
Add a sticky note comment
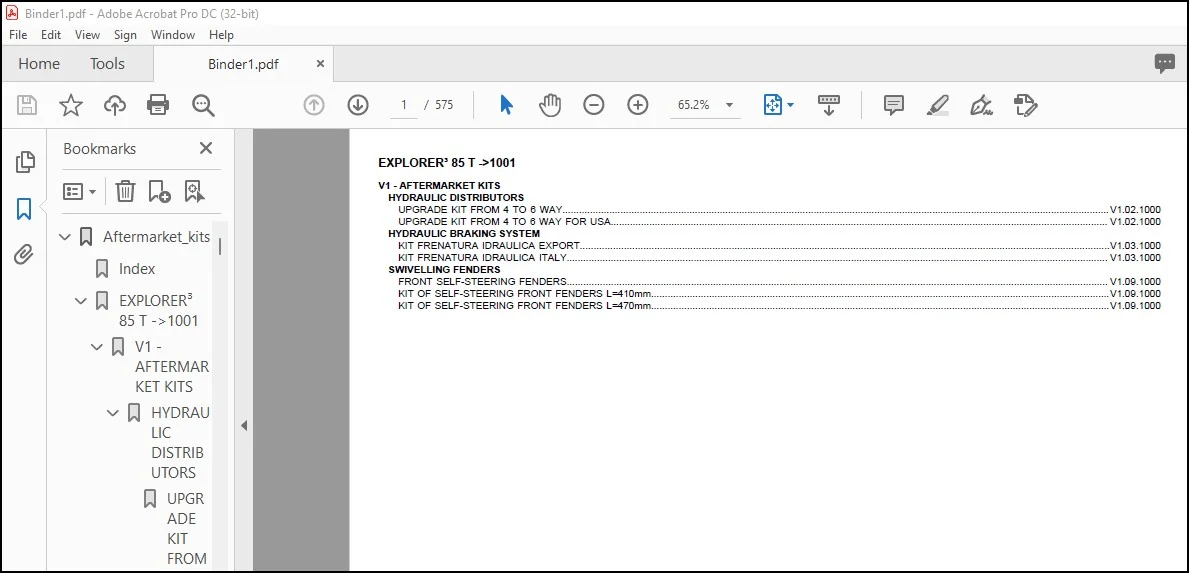pyautogui.click(x=894, y=105)
